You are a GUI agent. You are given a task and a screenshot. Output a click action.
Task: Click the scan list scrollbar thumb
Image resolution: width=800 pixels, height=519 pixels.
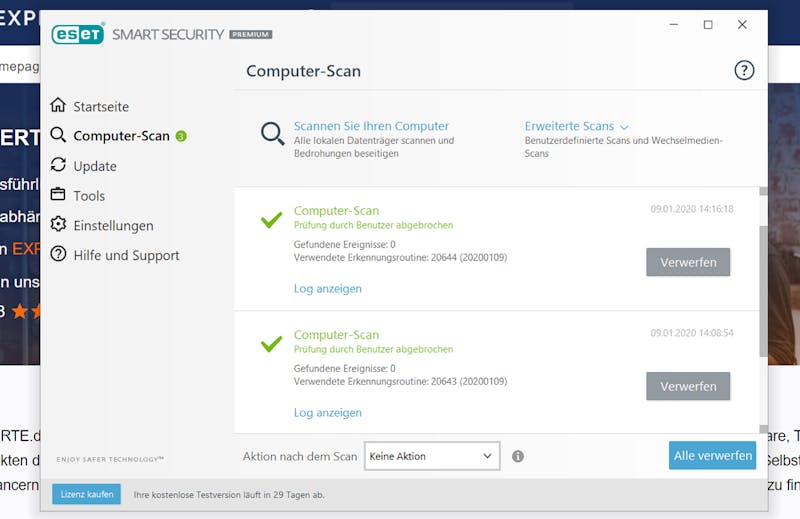coord(763,291)
